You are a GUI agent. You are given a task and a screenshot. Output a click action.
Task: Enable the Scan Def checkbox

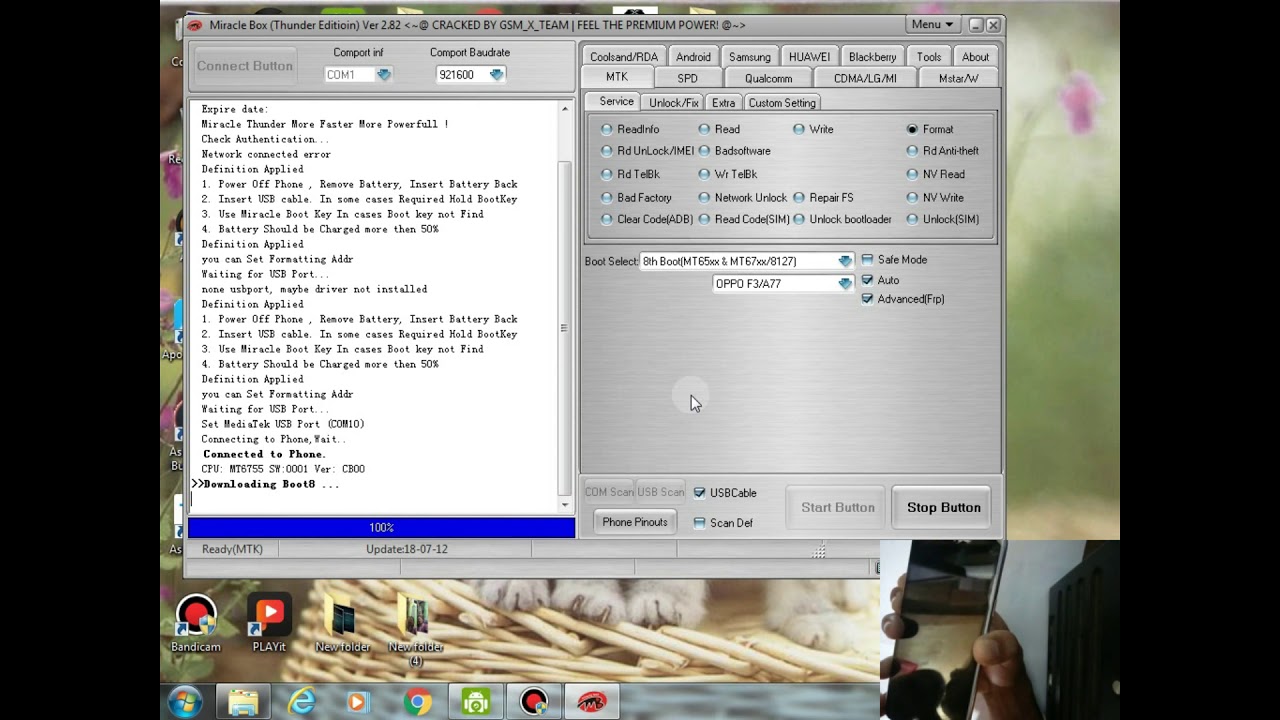click(699, 523)
